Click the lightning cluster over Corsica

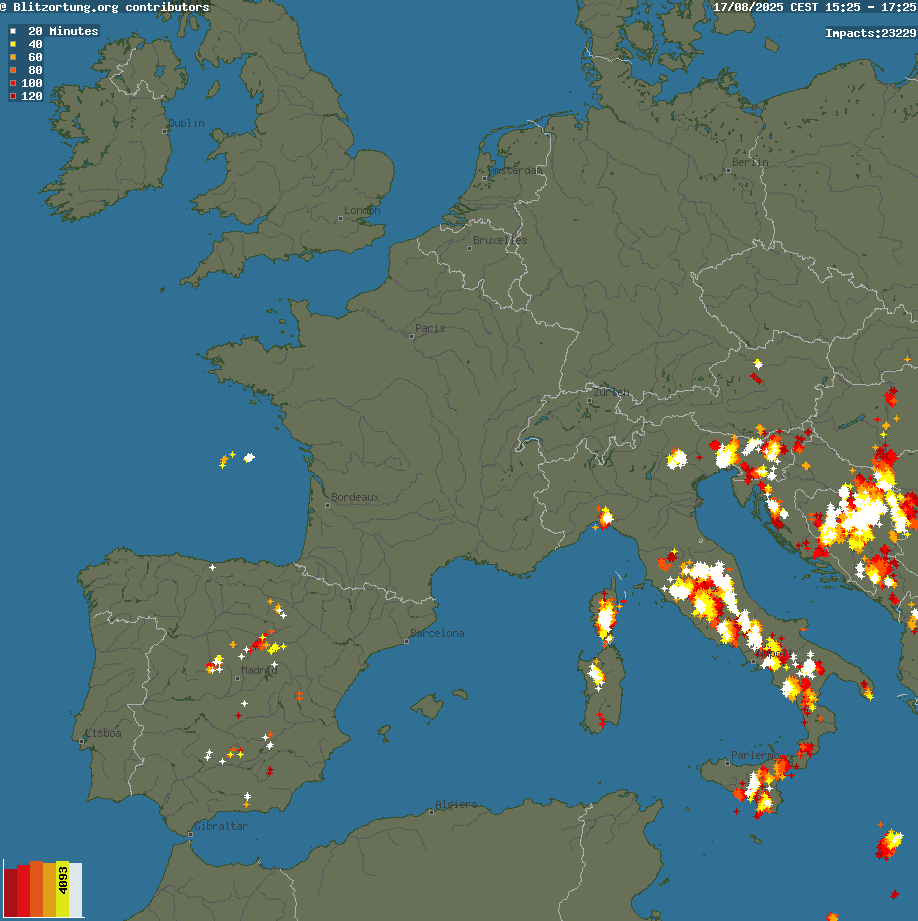pos(606,618)
